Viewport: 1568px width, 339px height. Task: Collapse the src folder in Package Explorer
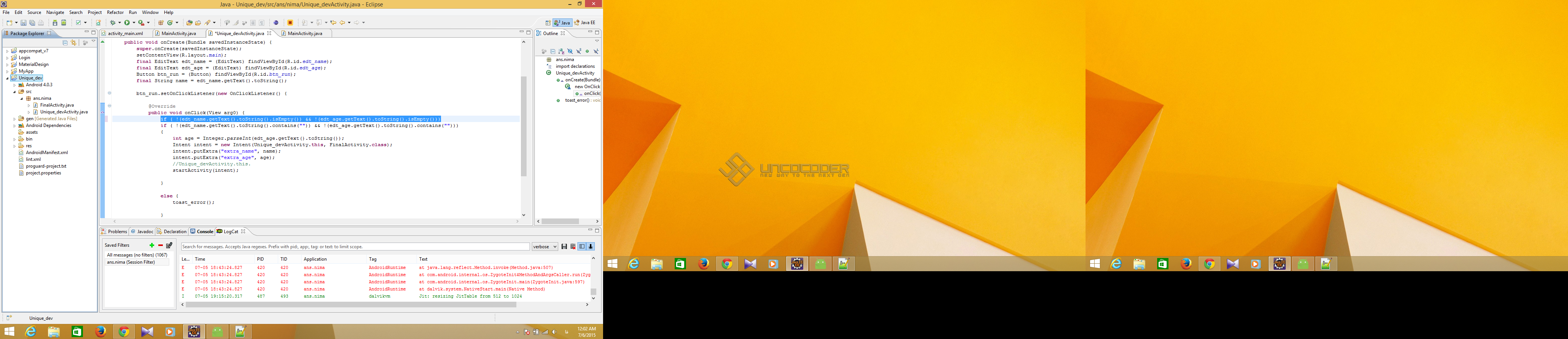[14, 92]
